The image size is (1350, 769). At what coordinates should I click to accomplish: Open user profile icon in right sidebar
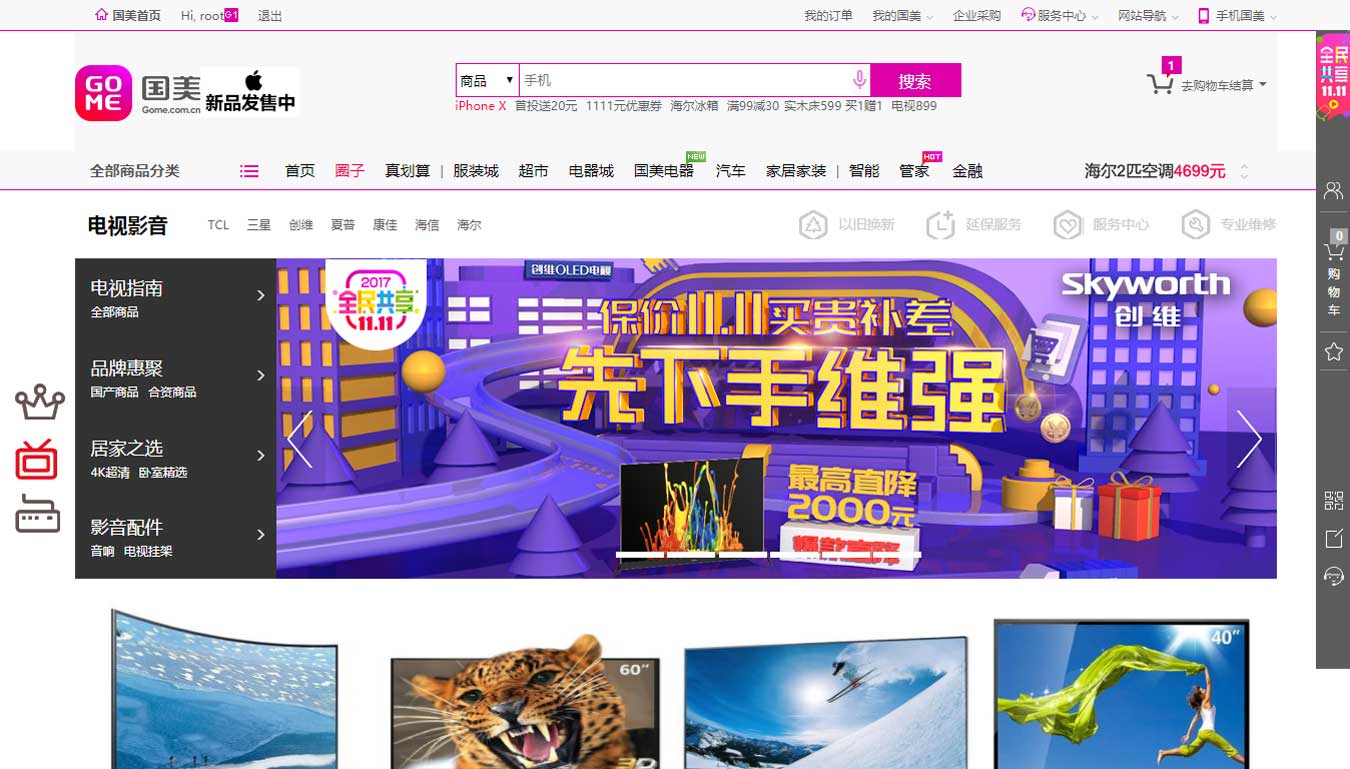coord(1333,190)
